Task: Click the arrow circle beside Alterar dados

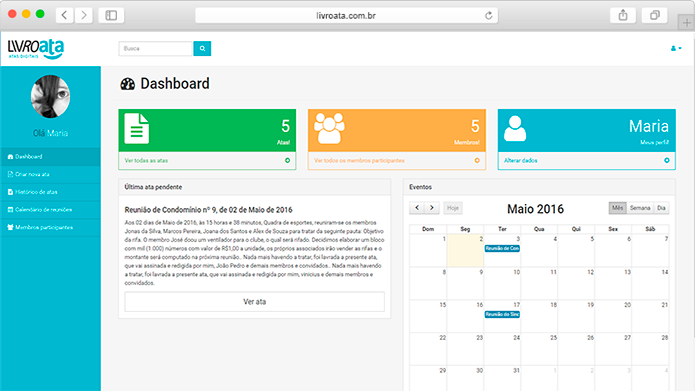Action: click(667, 160)
